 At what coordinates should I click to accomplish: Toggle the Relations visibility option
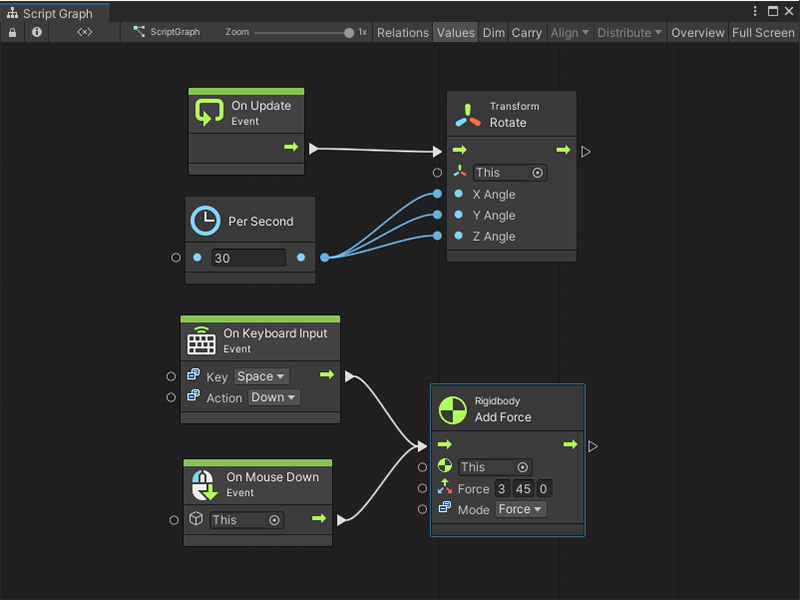[402, 32]
